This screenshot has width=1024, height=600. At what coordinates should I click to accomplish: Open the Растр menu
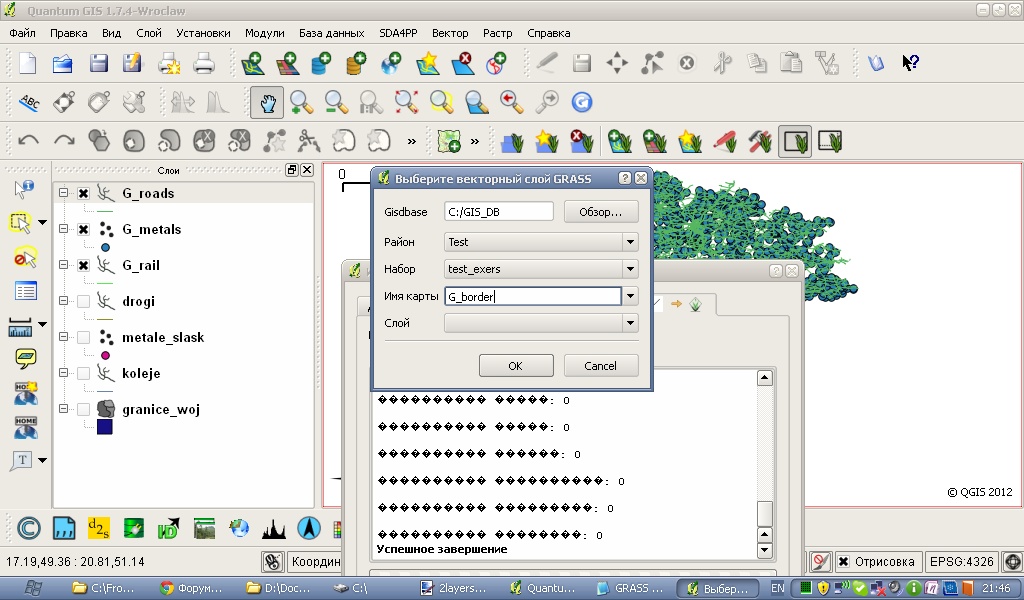(497, 33)
